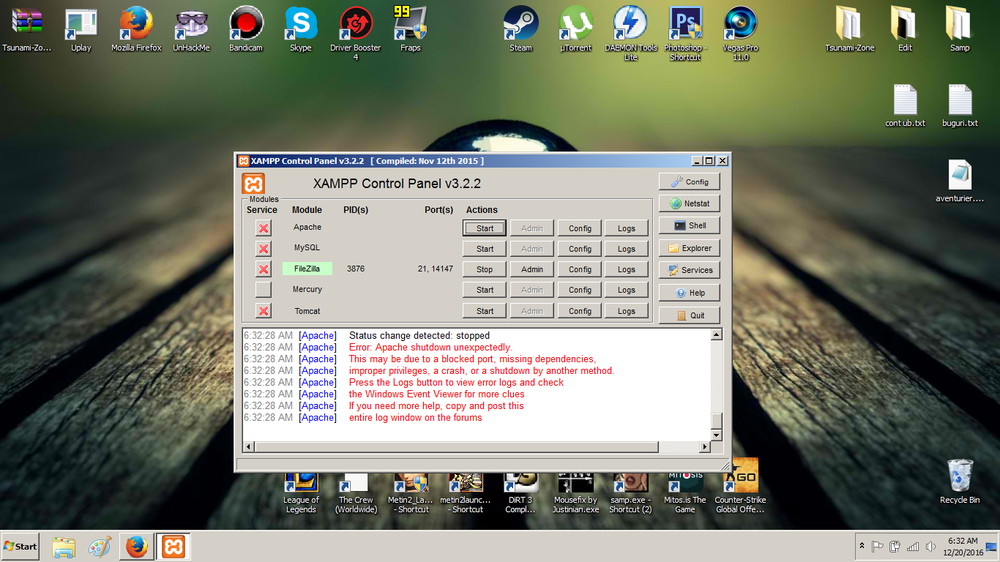
Task: Open Explorer from XAMPP panel
Action: 689,248
